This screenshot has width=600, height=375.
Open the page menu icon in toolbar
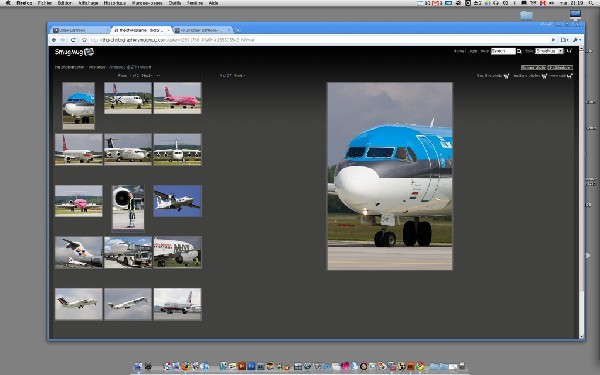(x=564, y=40)
